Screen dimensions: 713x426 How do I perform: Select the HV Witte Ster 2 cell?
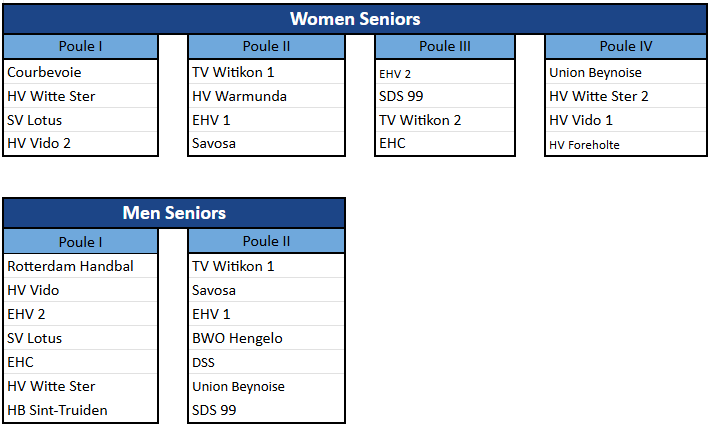625,96
